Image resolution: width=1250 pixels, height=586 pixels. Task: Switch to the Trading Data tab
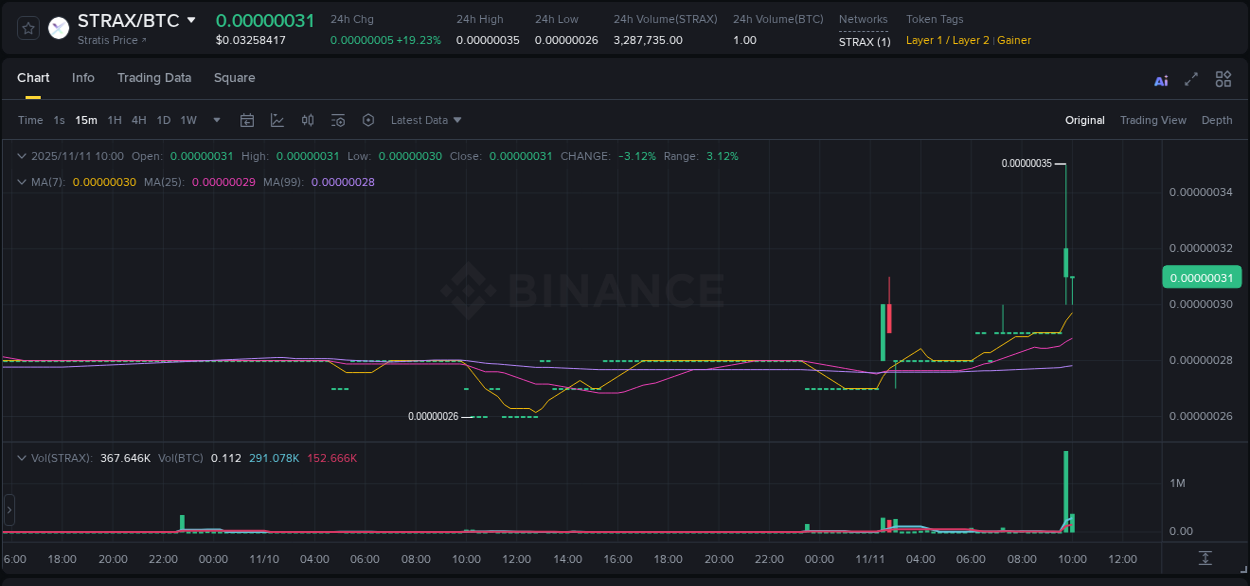[x=154, y=77]
